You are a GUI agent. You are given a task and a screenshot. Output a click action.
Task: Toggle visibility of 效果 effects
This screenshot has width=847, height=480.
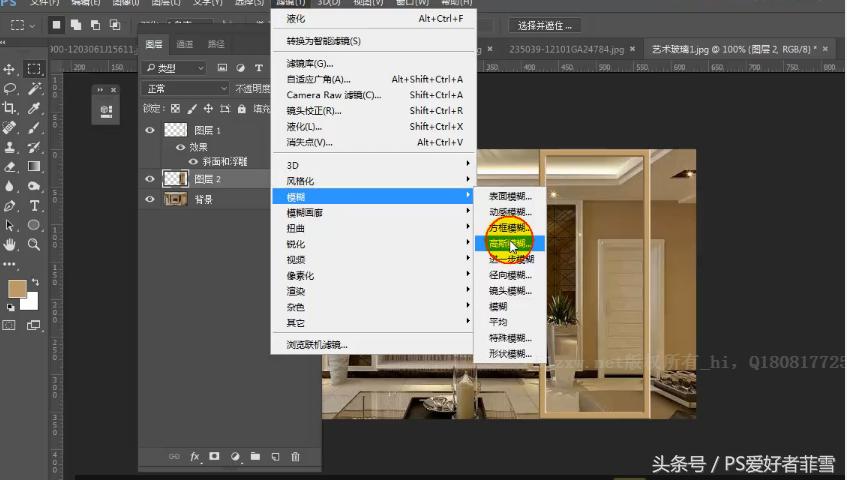180,147
